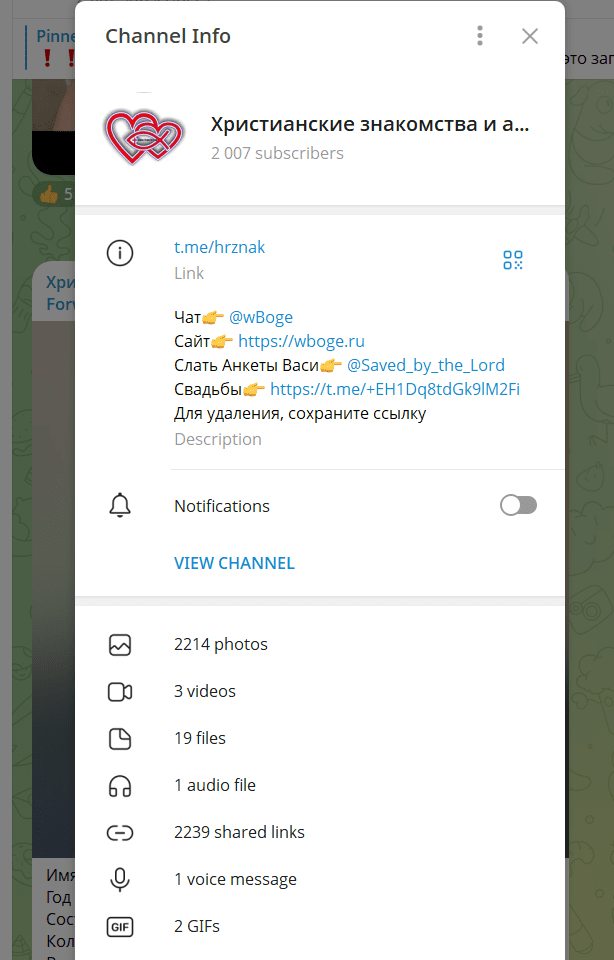Close the Channel Info panel
This screenshot has width=614, height=960.
530,37
